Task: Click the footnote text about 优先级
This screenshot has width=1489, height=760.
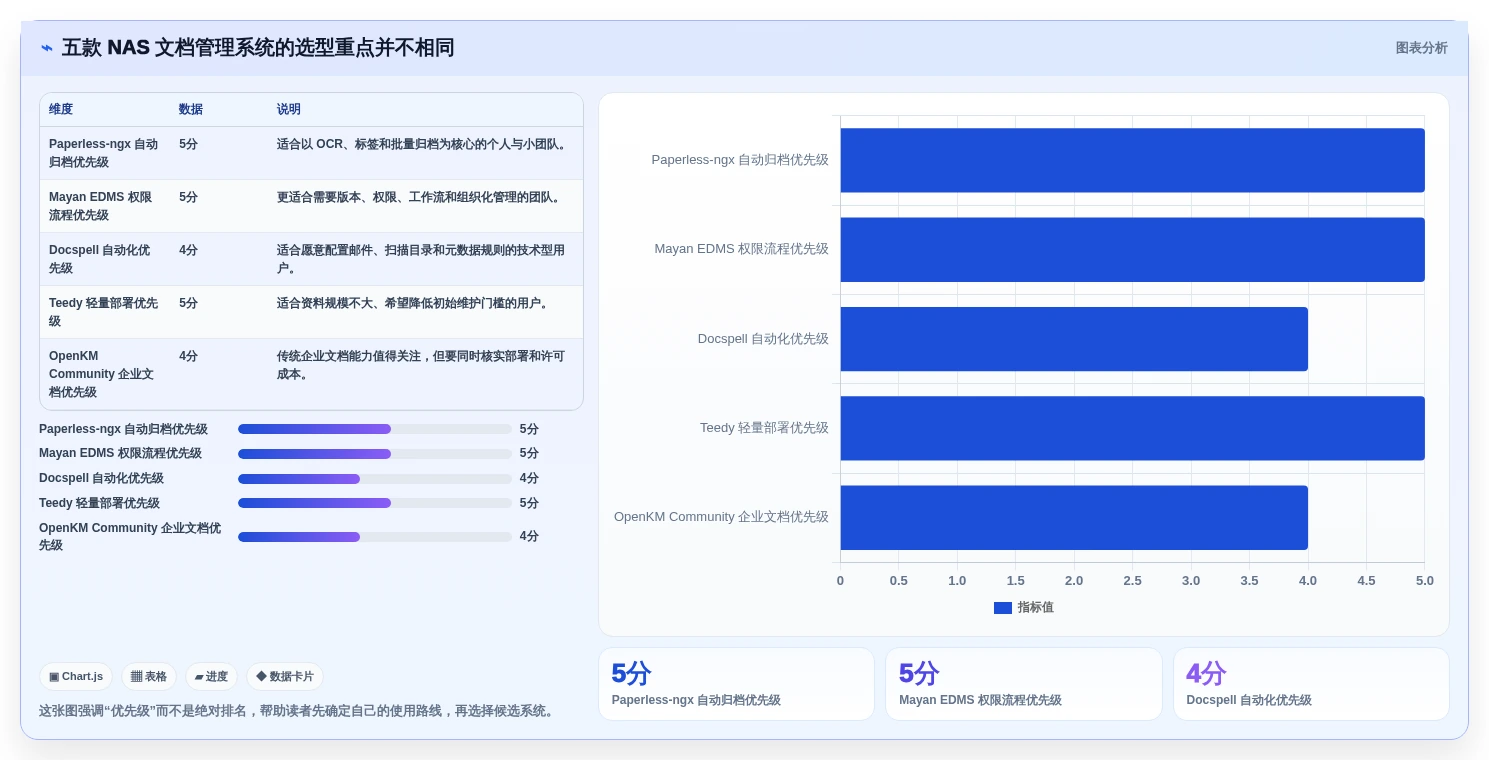Action: (298, 711)
